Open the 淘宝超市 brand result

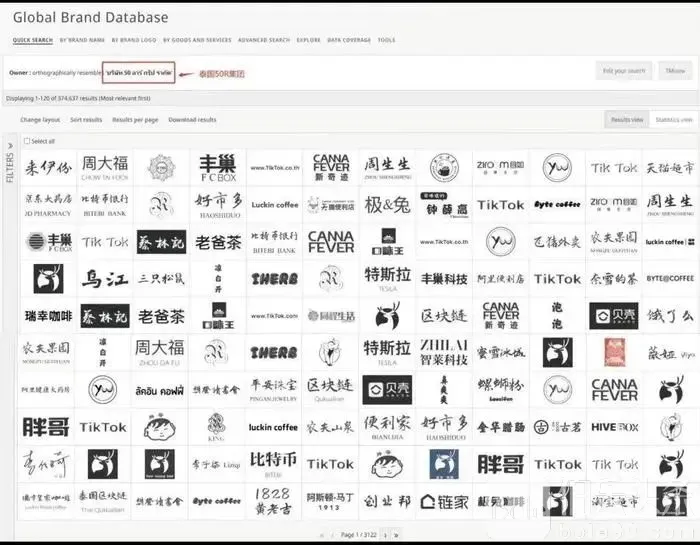click(614, 501)
